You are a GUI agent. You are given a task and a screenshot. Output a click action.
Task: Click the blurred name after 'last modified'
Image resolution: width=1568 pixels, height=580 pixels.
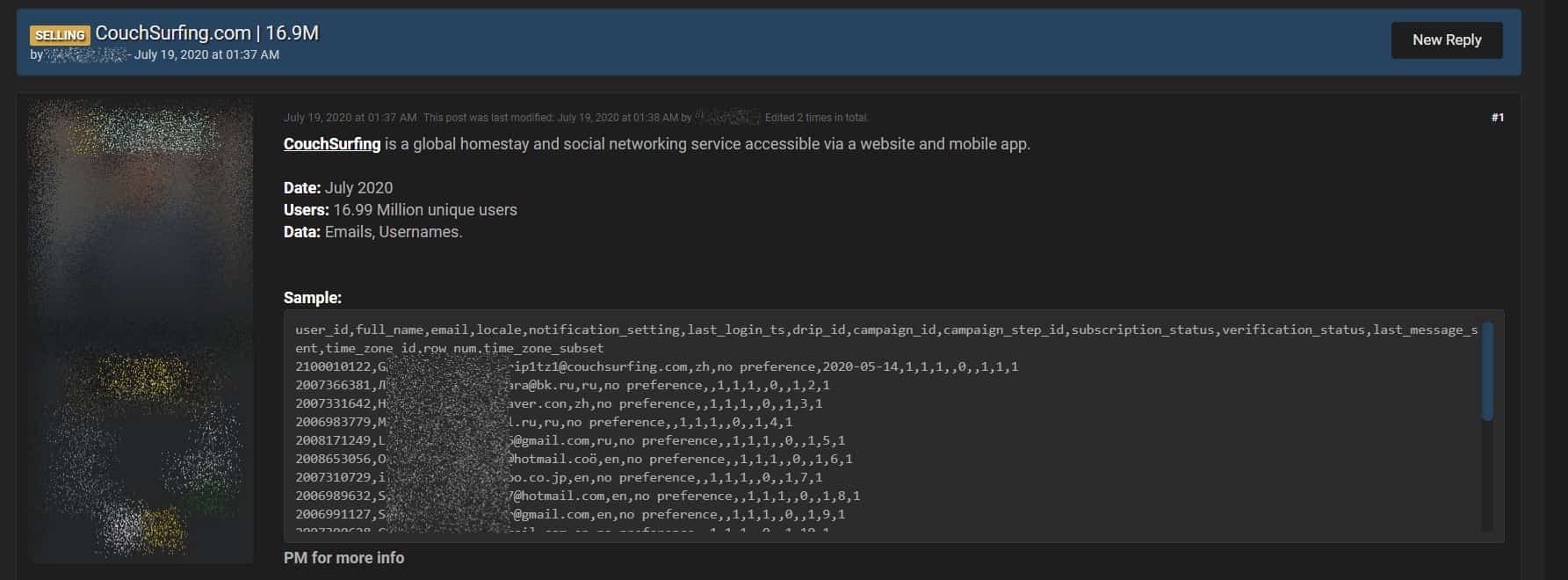(x=727, y=118)
